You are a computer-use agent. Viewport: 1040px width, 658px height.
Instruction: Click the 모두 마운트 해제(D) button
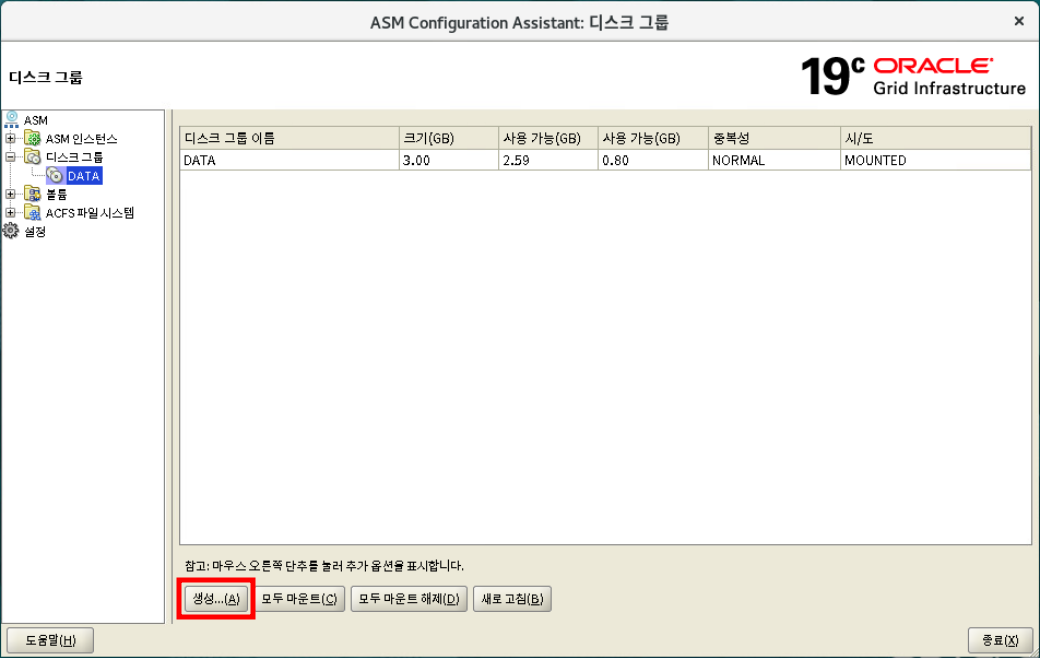coord(409,599)
